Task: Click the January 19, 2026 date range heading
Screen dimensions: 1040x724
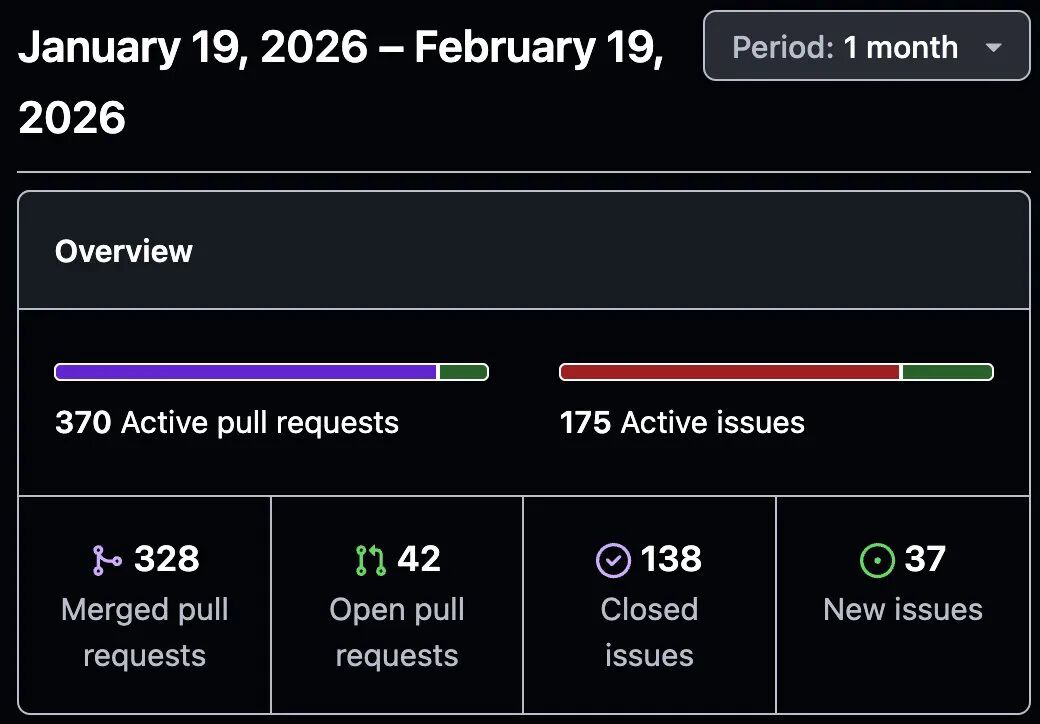Action: point(341,82)
